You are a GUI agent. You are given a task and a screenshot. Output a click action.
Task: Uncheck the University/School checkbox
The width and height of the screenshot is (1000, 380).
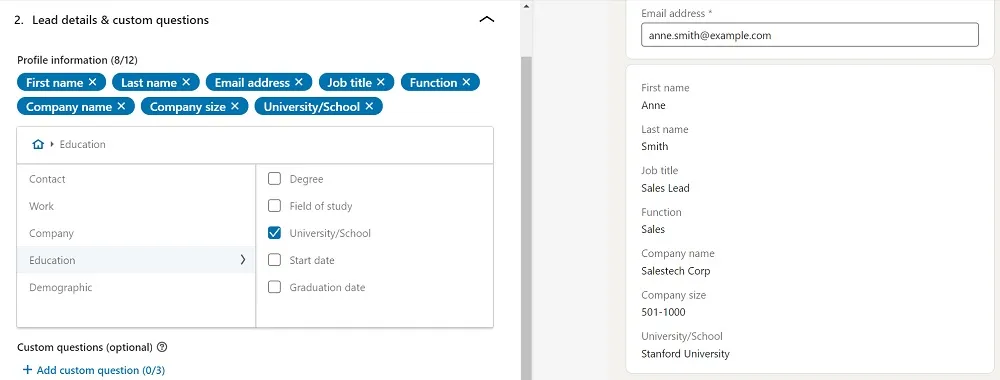coord(274,233)
